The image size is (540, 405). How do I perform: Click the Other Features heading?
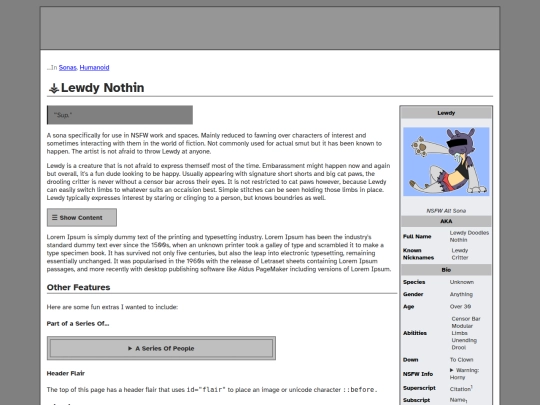pyautogui.click(x=79, y=287)
